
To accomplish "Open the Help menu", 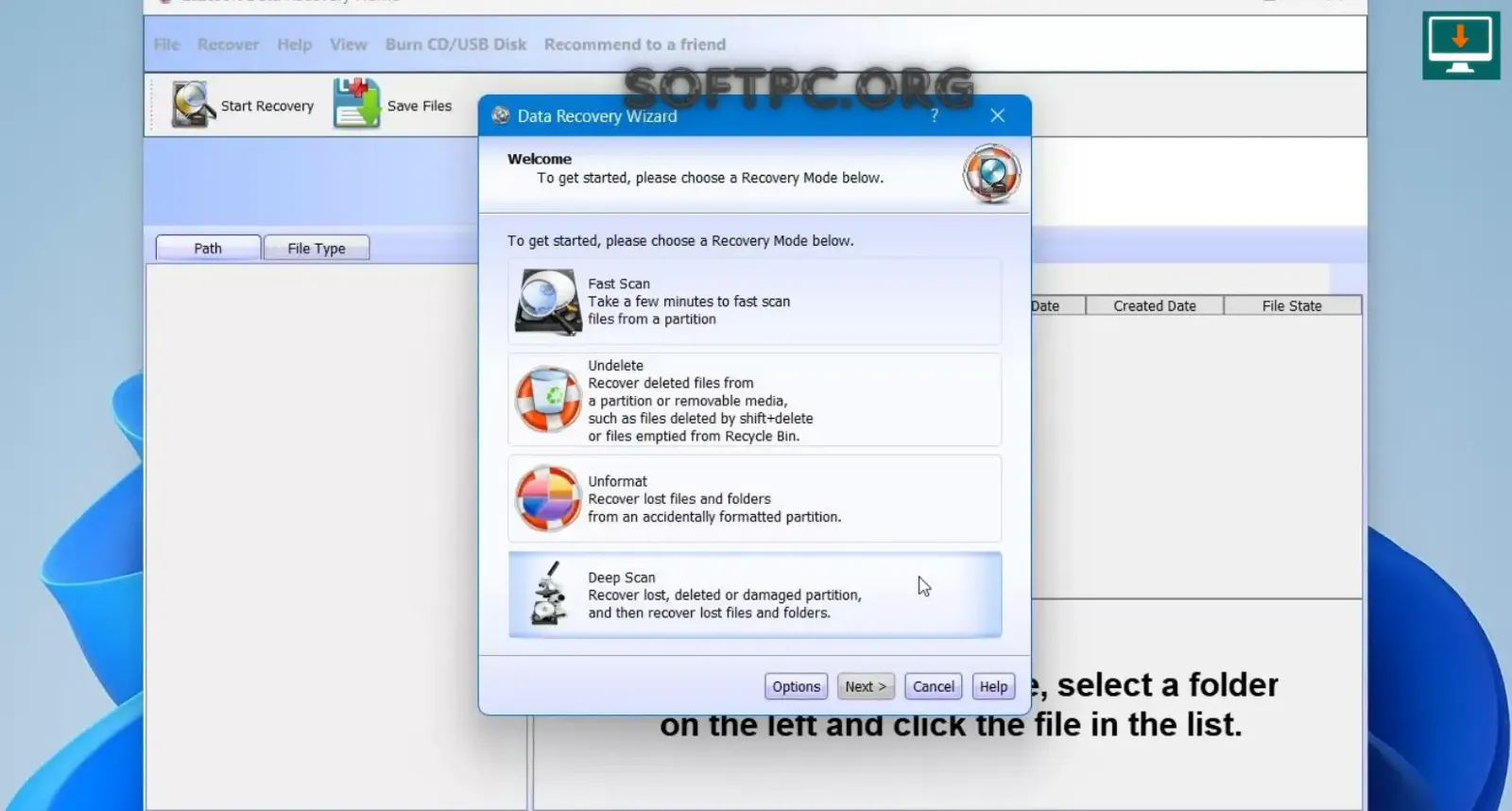I will coord(294,44).
